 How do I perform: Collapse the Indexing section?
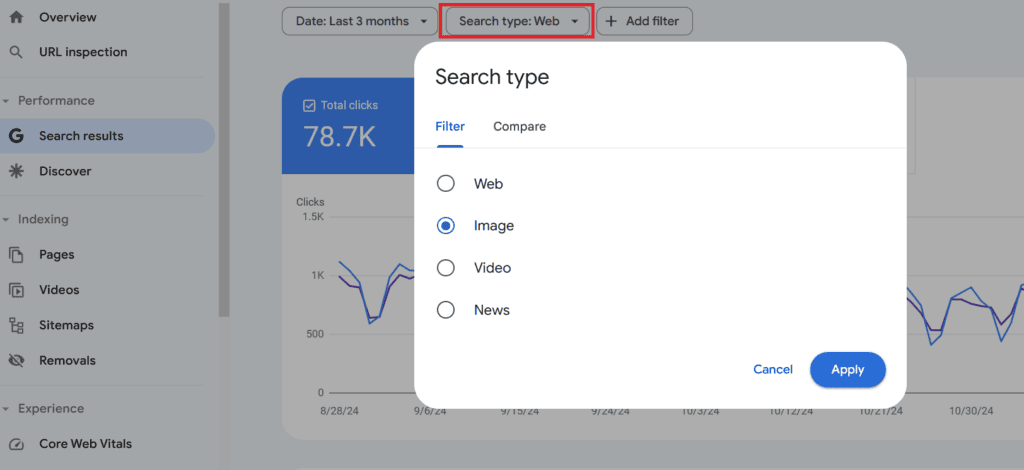pyautogui.click(x=6, y=220)
